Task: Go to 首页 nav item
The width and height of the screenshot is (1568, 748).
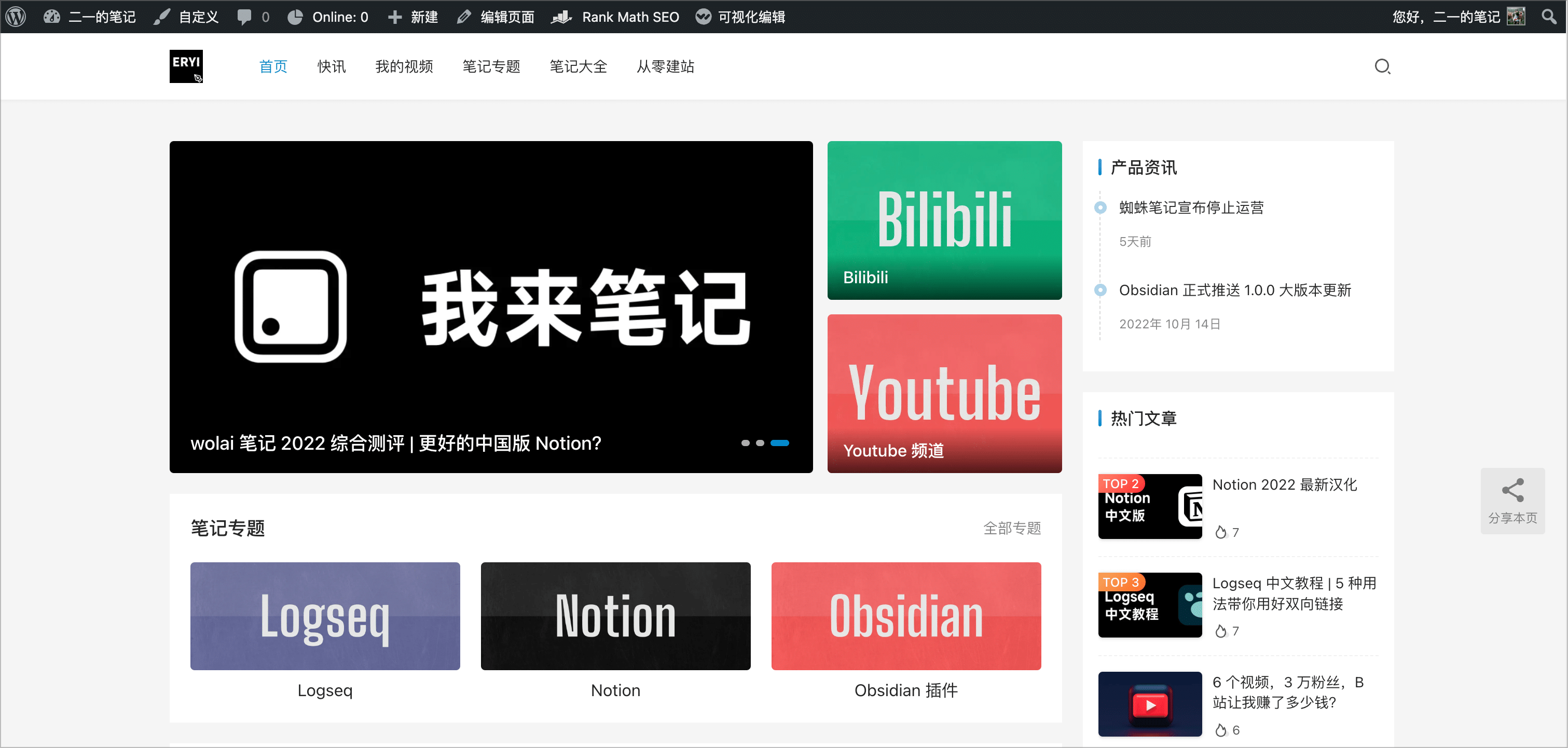Action: 273,66
